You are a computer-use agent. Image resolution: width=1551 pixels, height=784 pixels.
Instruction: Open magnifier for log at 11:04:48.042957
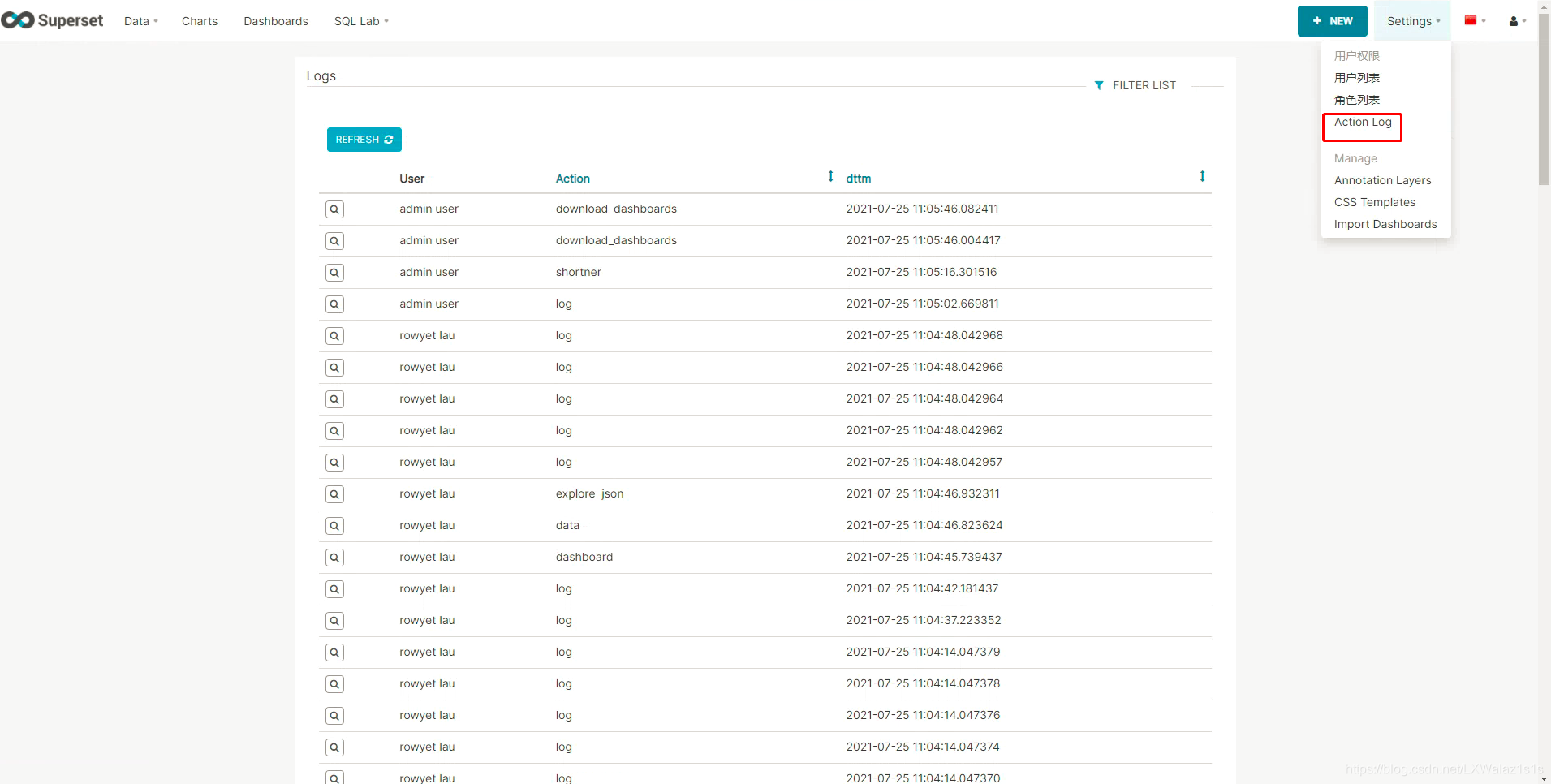pos(334,463)
